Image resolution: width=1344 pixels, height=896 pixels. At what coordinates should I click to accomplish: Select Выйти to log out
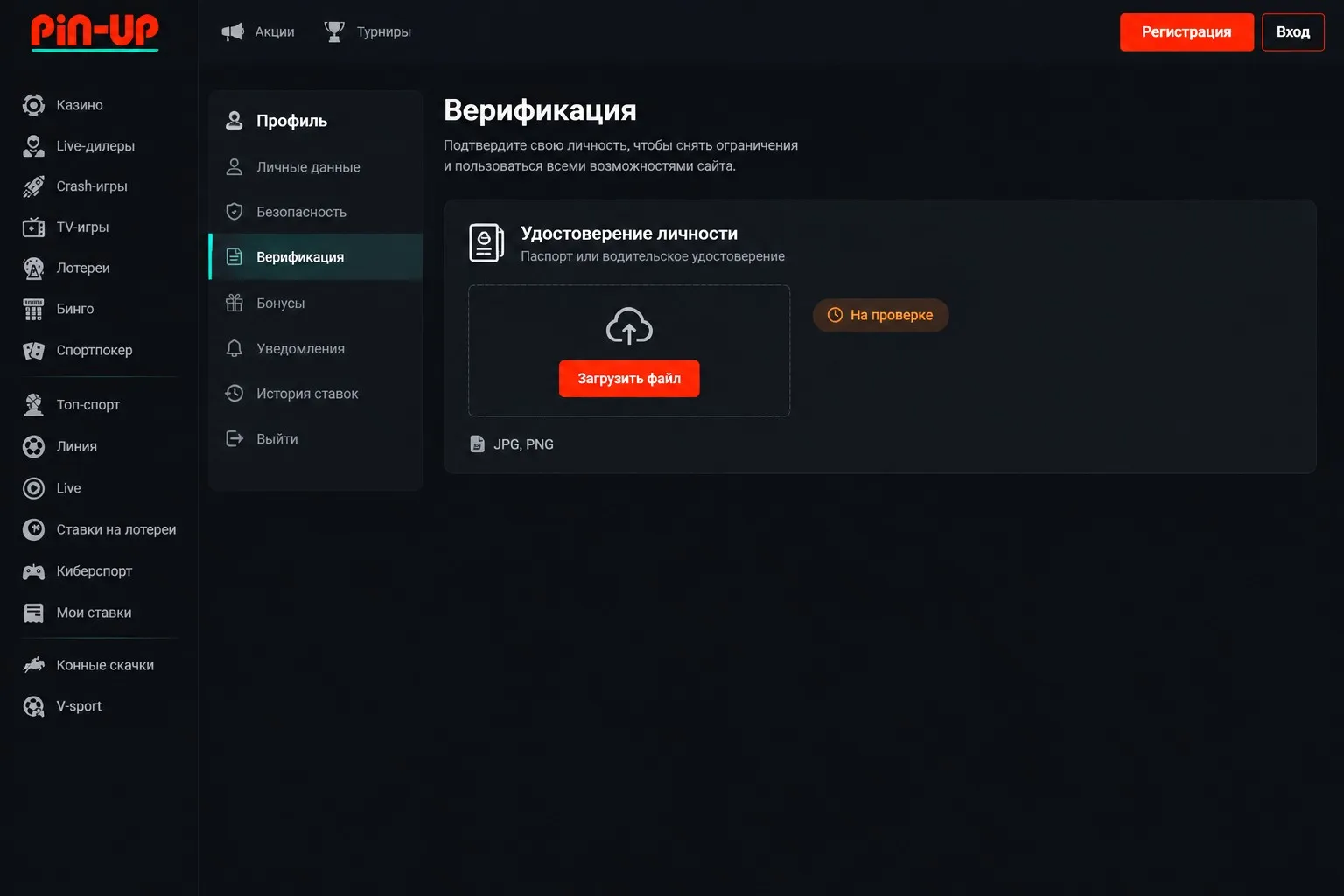click(316, 439)
